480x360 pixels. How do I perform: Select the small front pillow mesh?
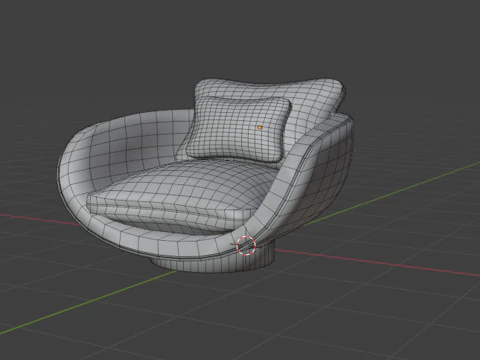[x=238, y=130]
